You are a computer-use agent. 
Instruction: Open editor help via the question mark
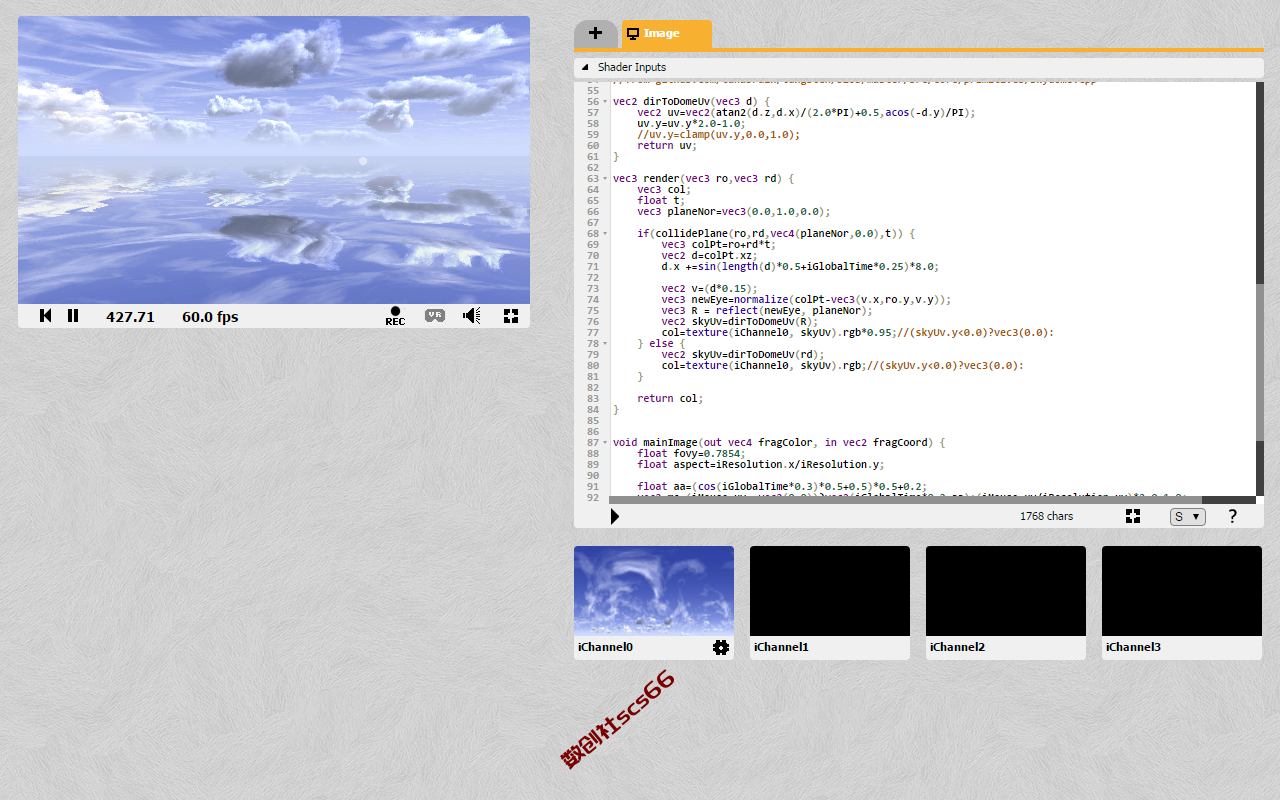pos(1233,516)
